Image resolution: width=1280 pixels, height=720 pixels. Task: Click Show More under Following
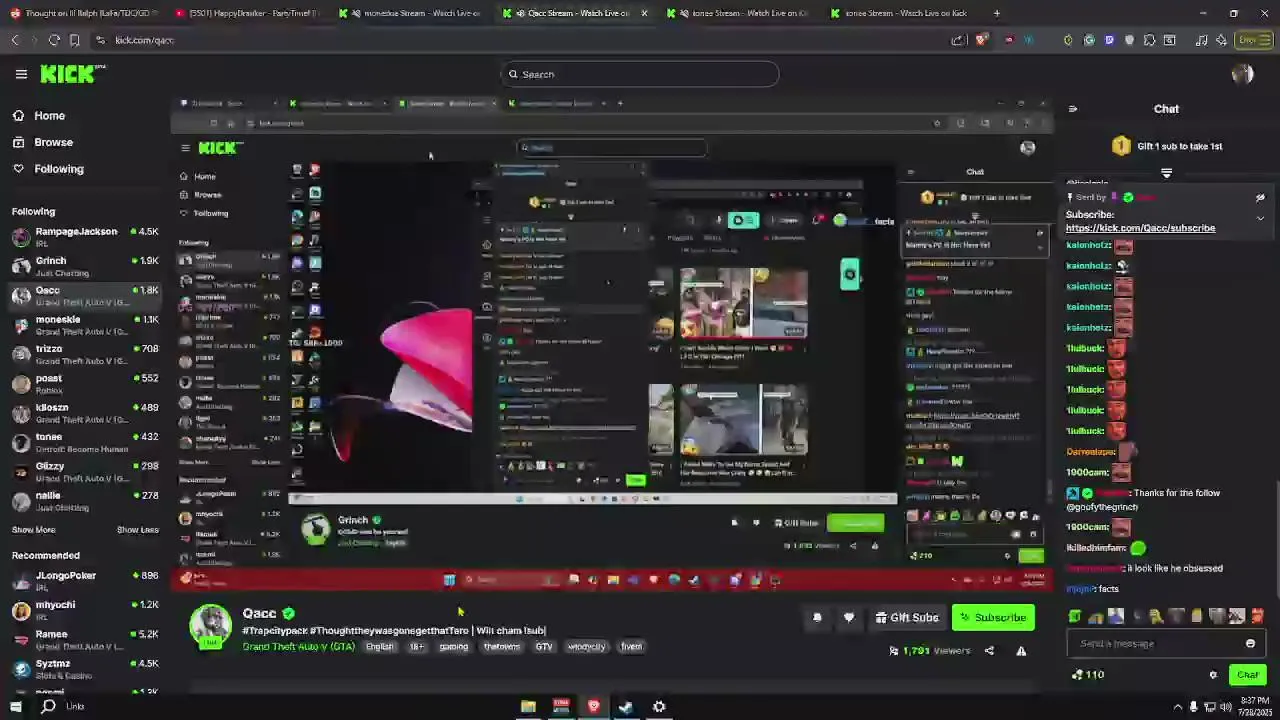click(x=33, y=530)
